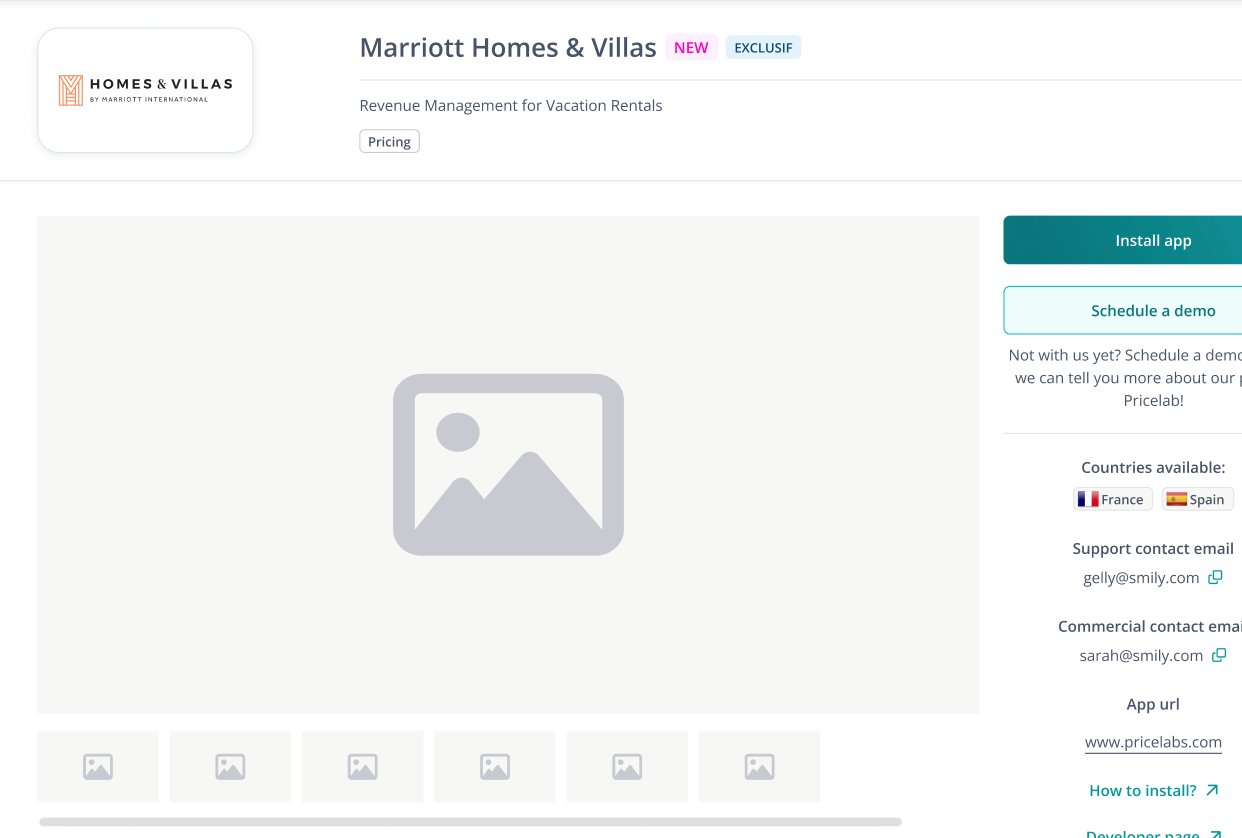Image resolution: width=1242 pixels, height=838 pixels.
Task: Select the Pricing tag under the description
Action: (x=389, y=140)
